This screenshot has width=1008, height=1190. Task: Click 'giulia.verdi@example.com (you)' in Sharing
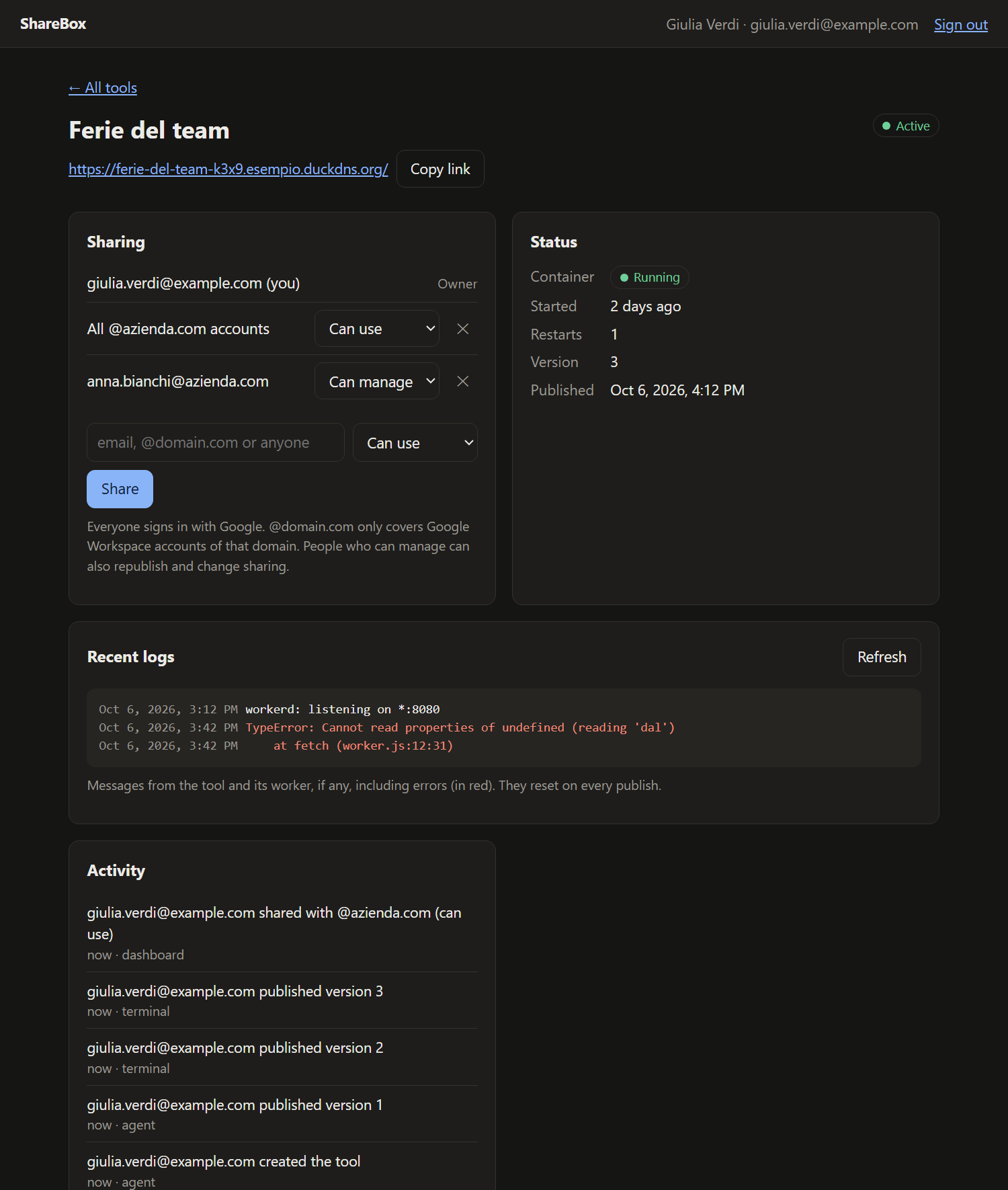click(x=194, y=283)
